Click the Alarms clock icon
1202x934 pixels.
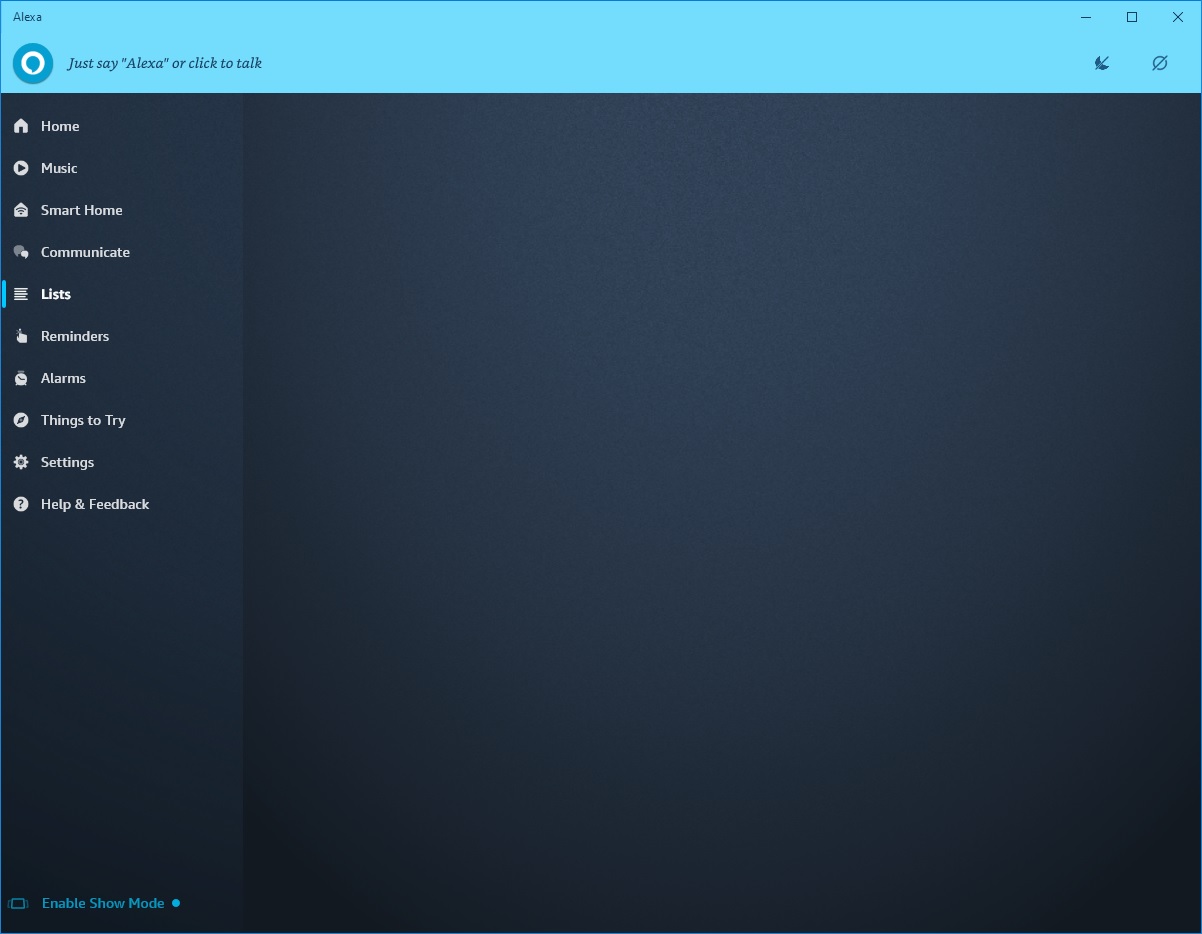(21, 378)
